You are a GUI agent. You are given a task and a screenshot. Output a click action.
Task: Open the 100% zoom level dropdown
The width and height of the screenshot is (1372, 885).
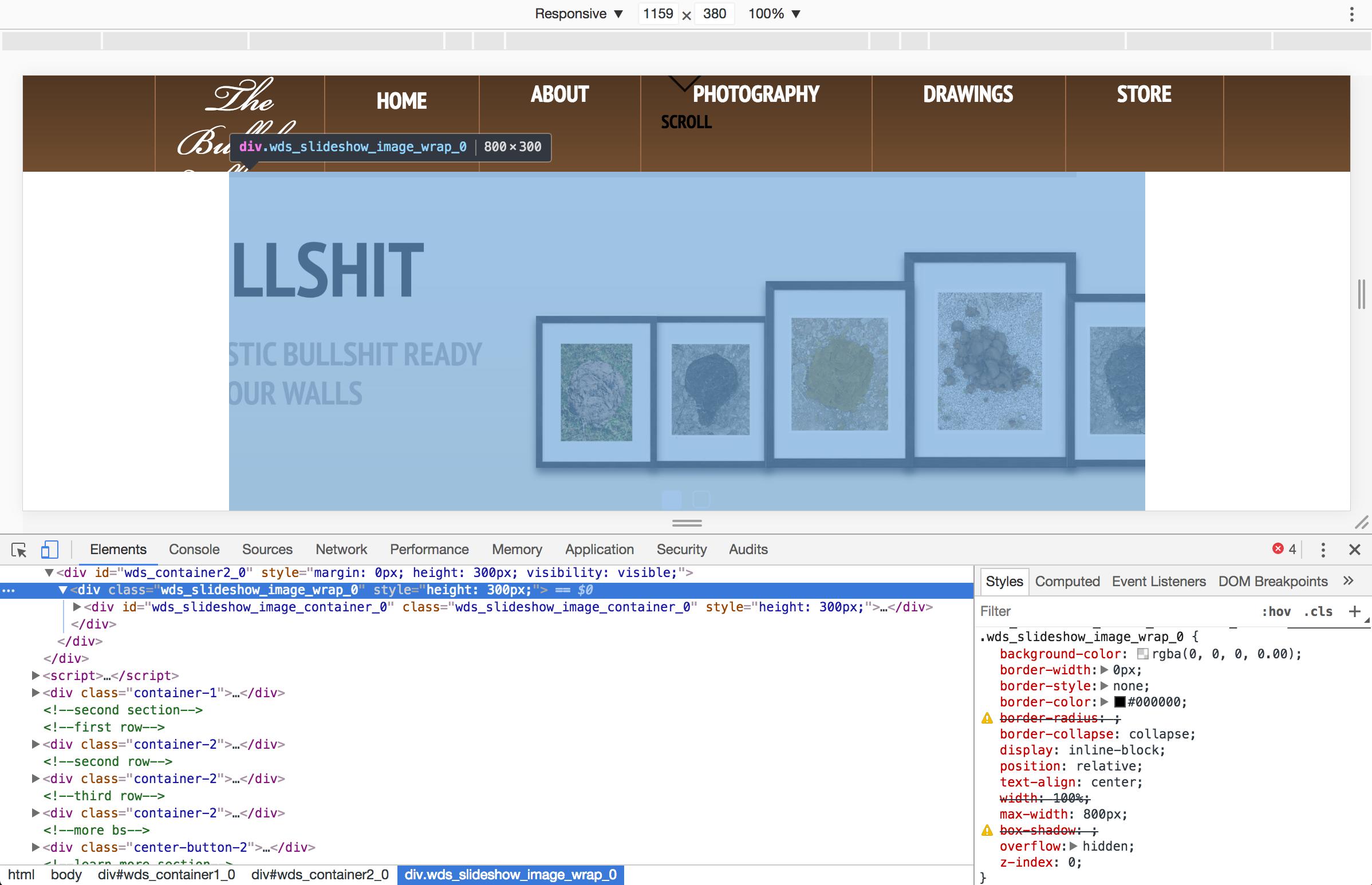(774, 14)
